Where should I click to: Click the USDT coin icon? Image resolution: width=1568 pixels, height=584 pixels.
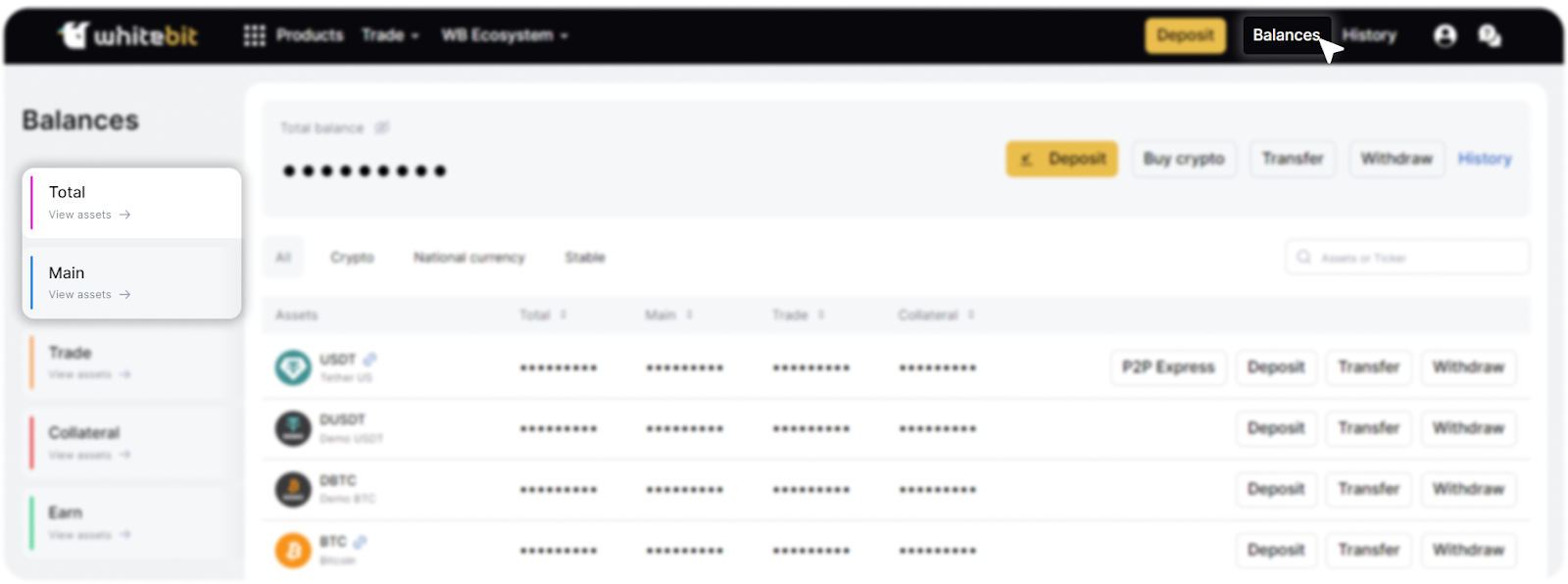[x=293, y=367]
